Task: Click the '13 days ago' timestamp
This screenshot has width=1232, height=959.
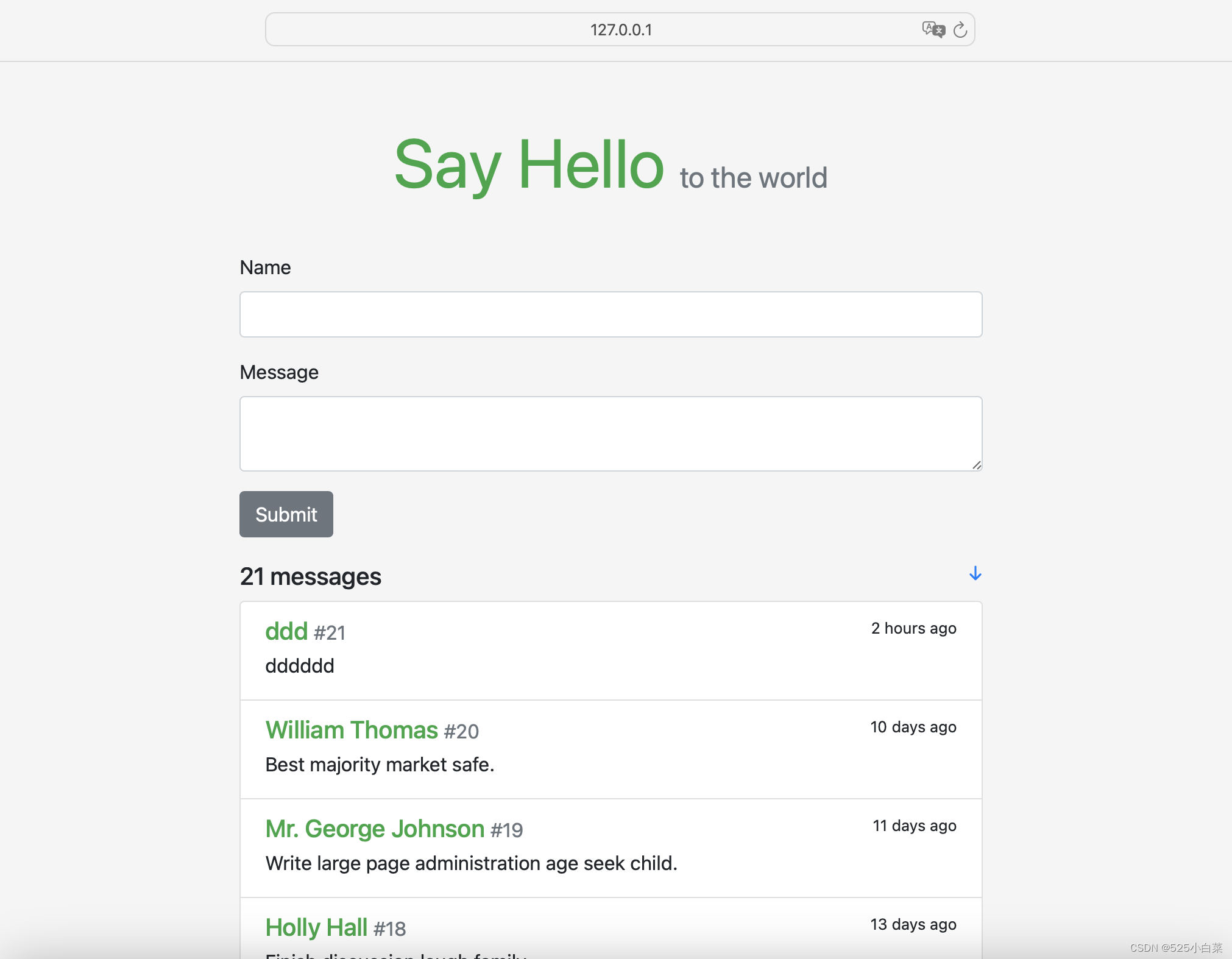Action: (x=913, y=924)
